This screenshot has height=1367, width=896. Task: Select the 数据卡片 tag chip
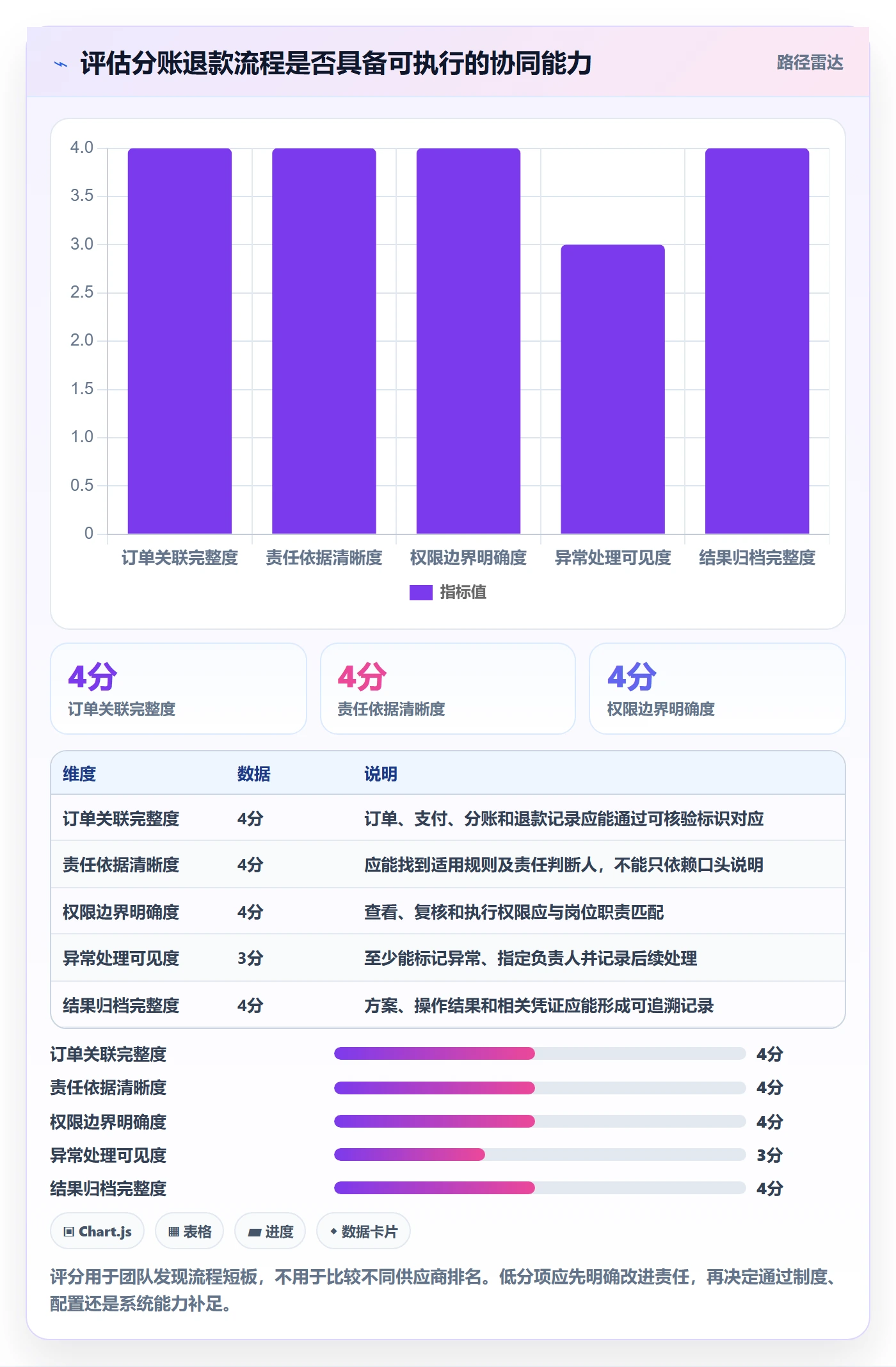click(x=364, y=1231)
